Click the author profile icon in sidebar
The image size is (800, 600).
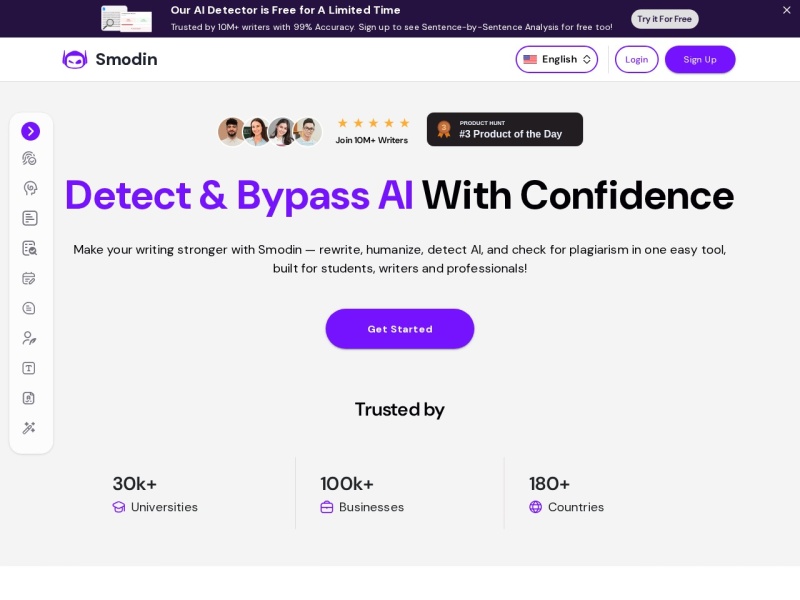(x=30, y=338)
